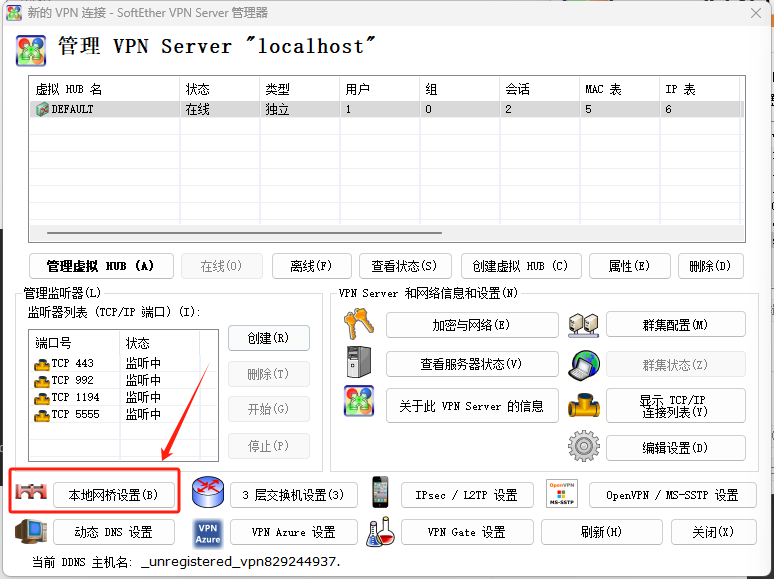
Task: Click the SoftEther app icon in the title bar
Action: [x=14, y=12]
